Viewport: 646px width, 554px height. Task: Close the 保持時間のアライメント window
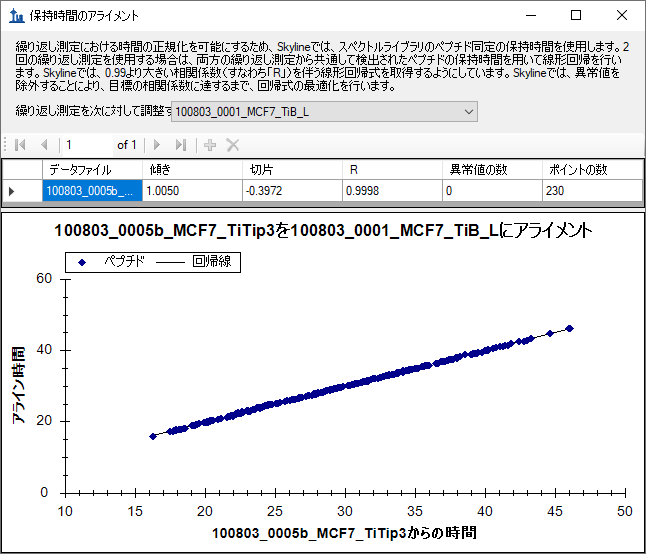pyautogui.click(x=622, y=16)
